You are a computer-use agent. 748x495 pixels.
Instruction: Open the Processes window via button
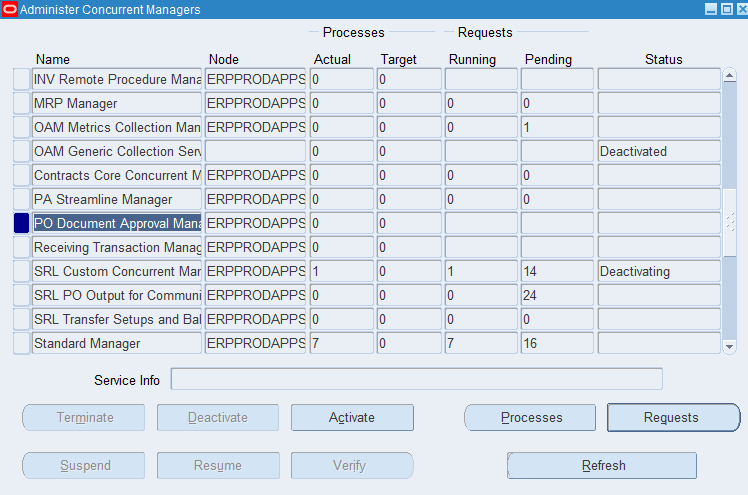(x=531, y=418)
